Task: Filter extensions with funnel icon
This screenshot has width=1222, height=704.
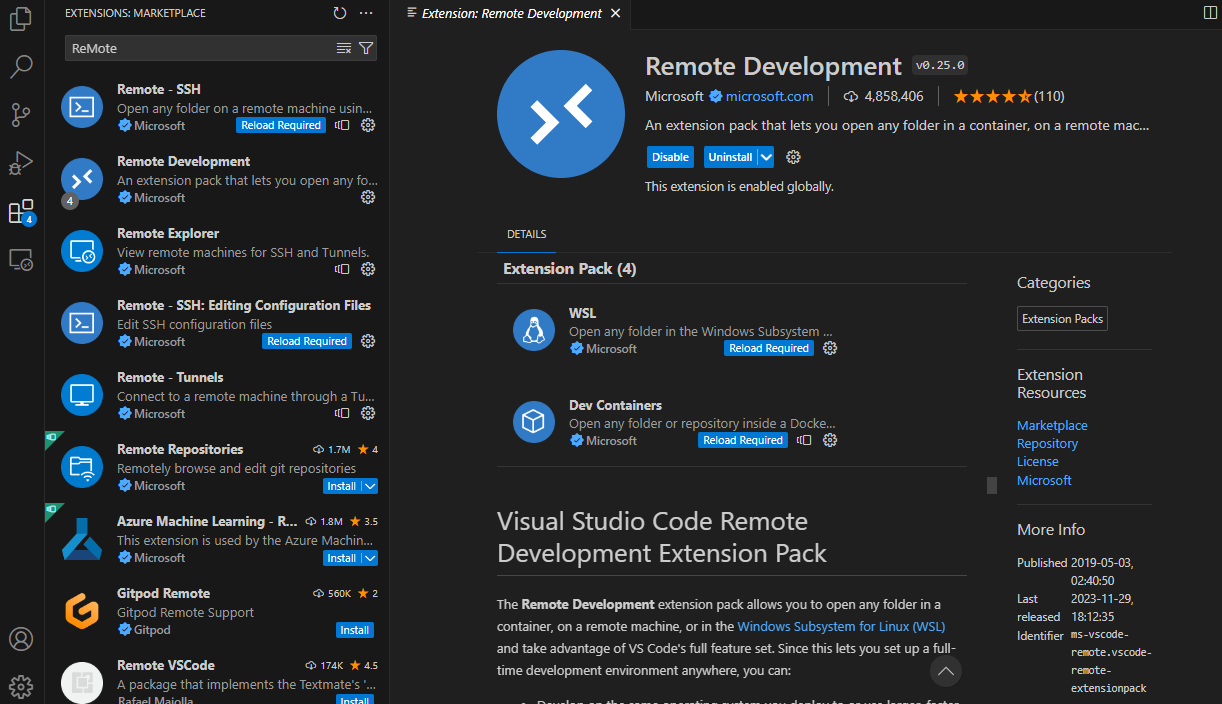Action: pyautogui.click(x=366, y=48)
